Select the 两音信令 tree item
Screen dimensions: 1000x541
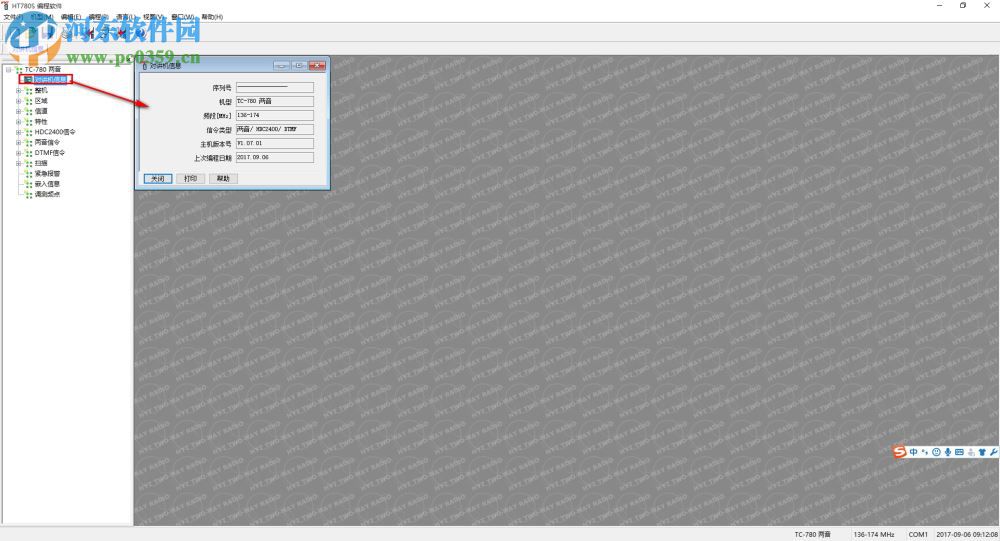(x=47, y=142)
